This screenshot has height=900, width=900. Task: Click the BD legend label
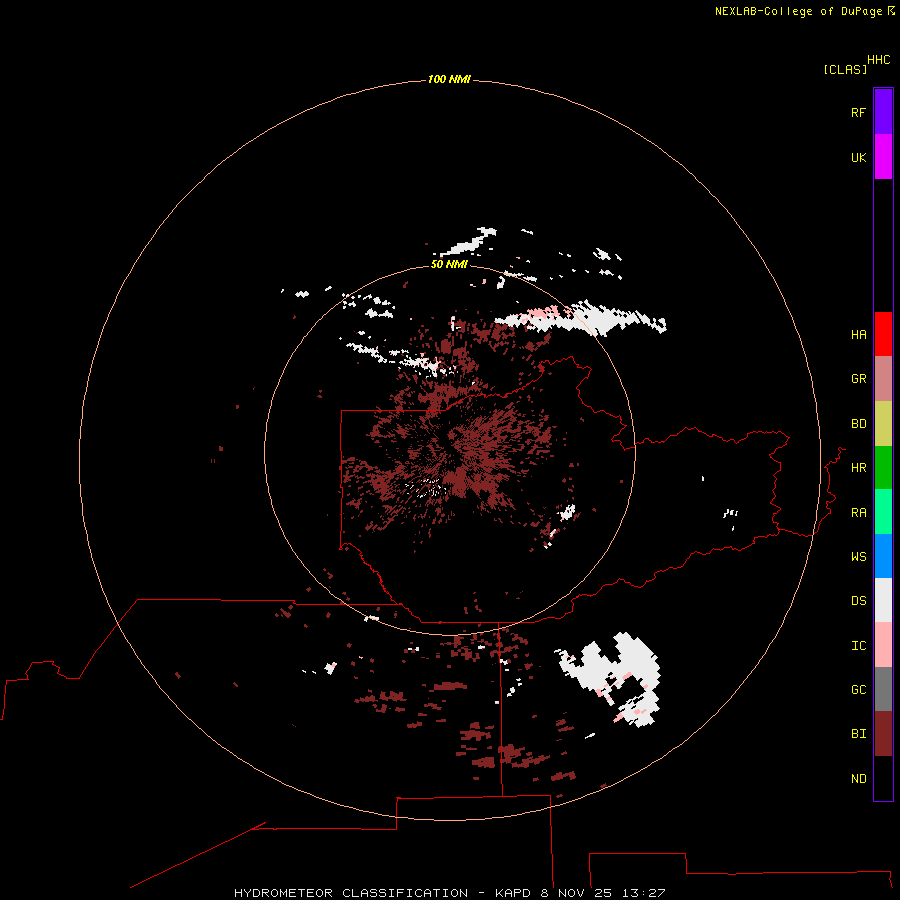coord(858,424)
